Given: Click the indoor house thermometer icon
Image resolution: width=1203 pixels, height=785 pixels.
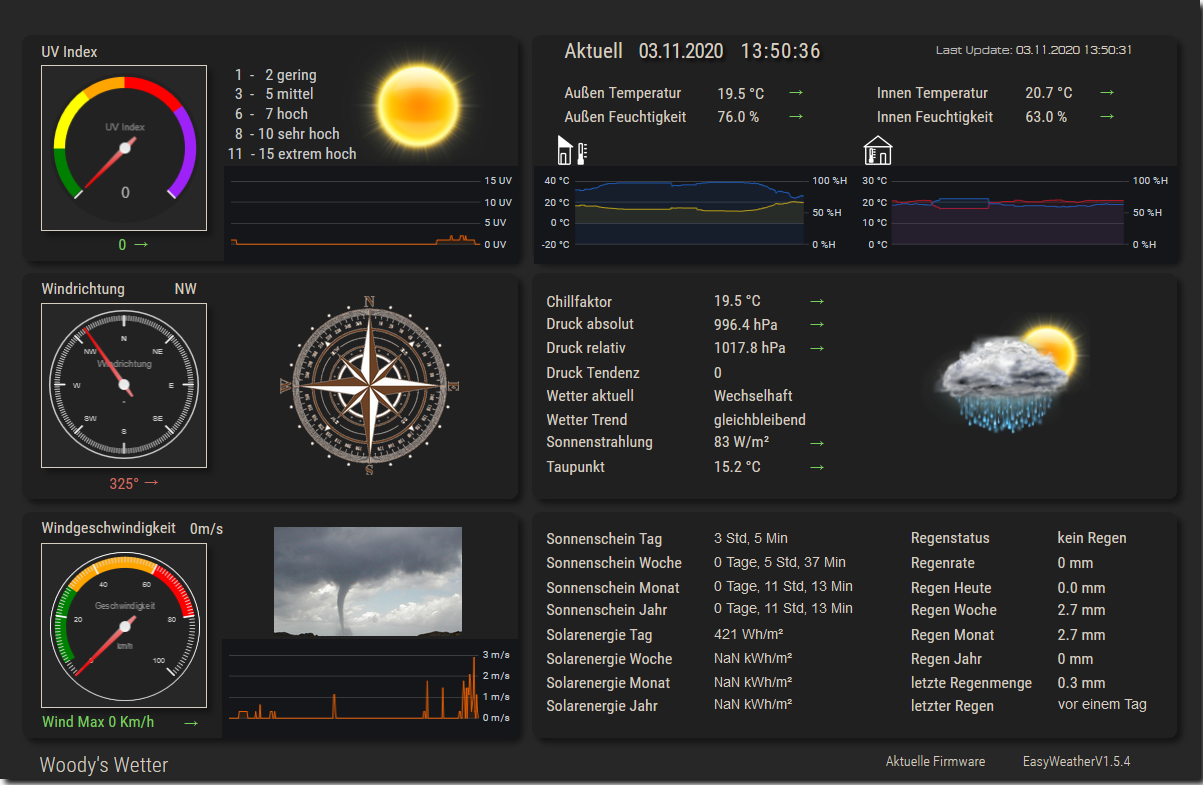Looking at the screenshot, I should pos(877,151).
